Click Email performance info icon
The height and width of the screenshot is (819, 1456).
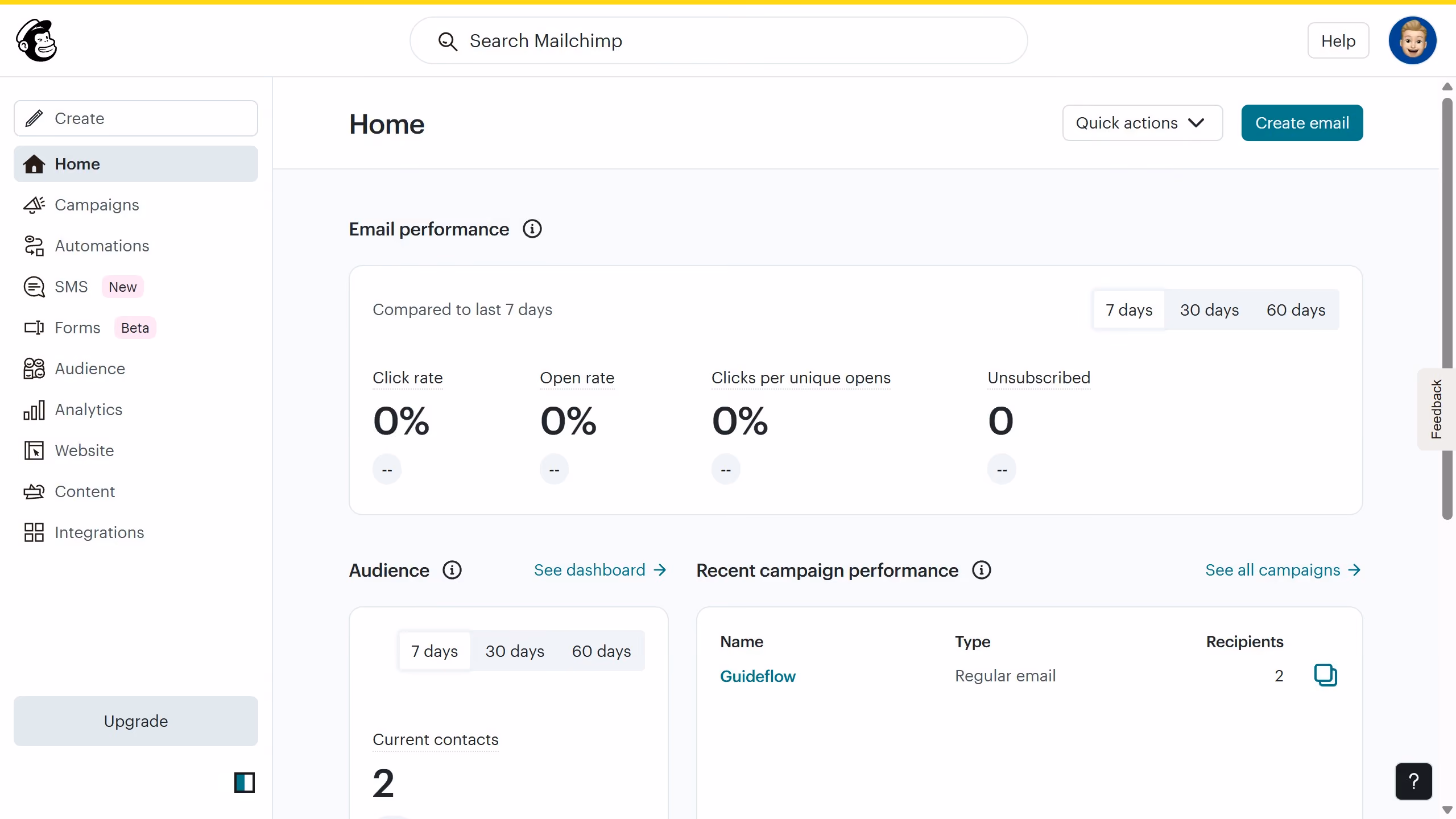(532, 229)
